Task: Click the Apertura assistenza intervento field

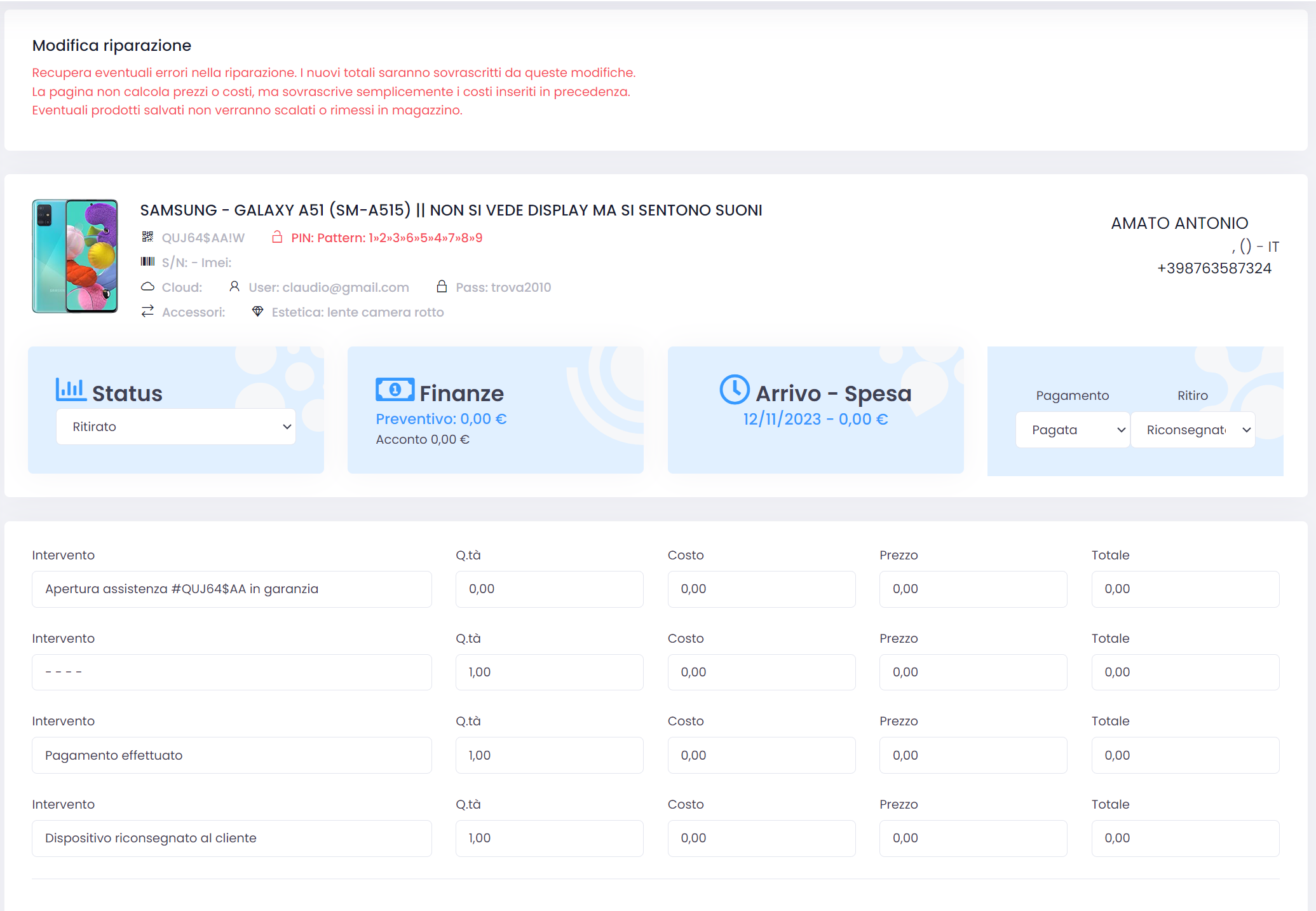Action: tap(232, 589)
